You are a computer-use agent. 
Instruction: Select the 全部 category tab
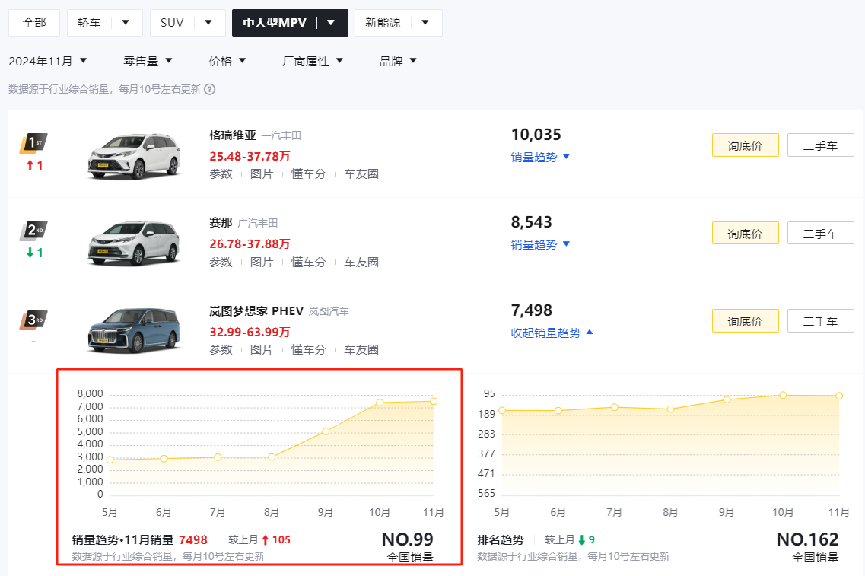pyautogui.click(x=34, y=23)
